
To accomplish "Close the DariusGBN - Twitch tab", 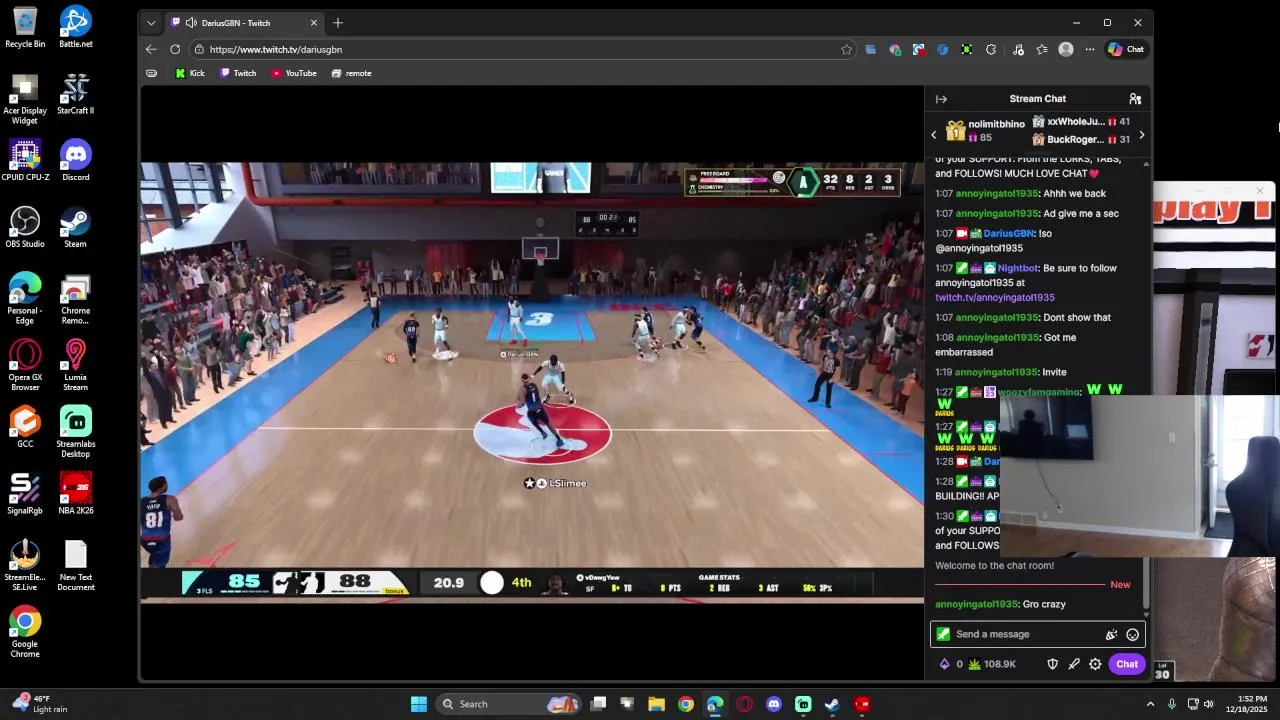I will (314, 23).
